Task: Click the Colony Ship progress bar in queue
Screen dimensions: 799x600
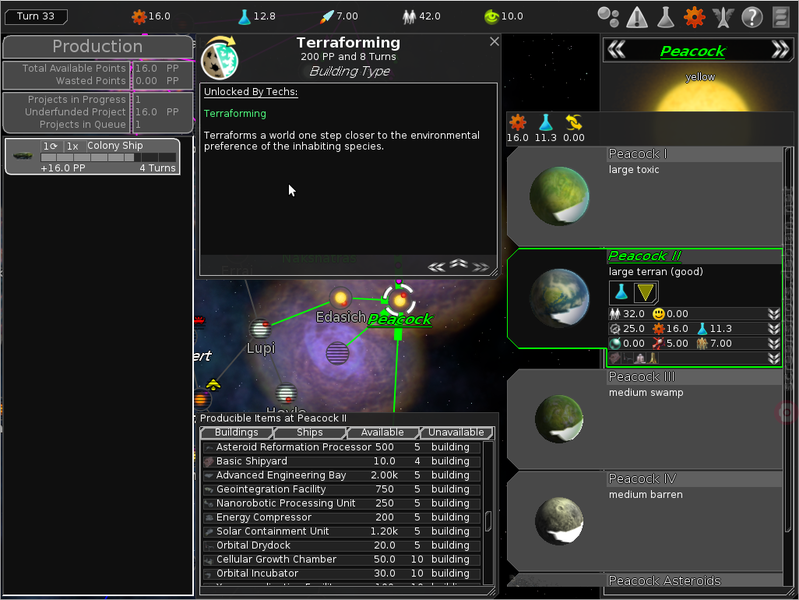Action: pos(109,158)
